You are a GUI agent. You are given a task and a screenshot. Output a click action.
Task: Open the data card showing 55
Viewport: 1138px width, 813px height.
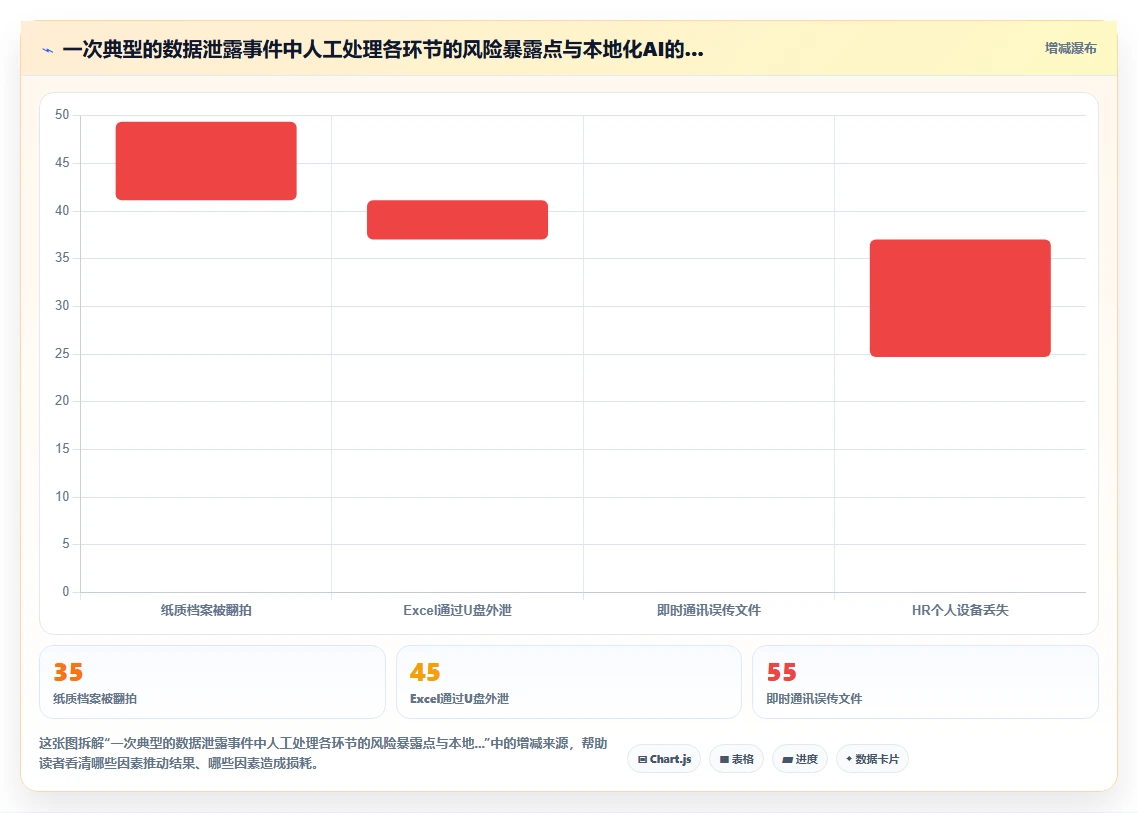coord(925,682)
